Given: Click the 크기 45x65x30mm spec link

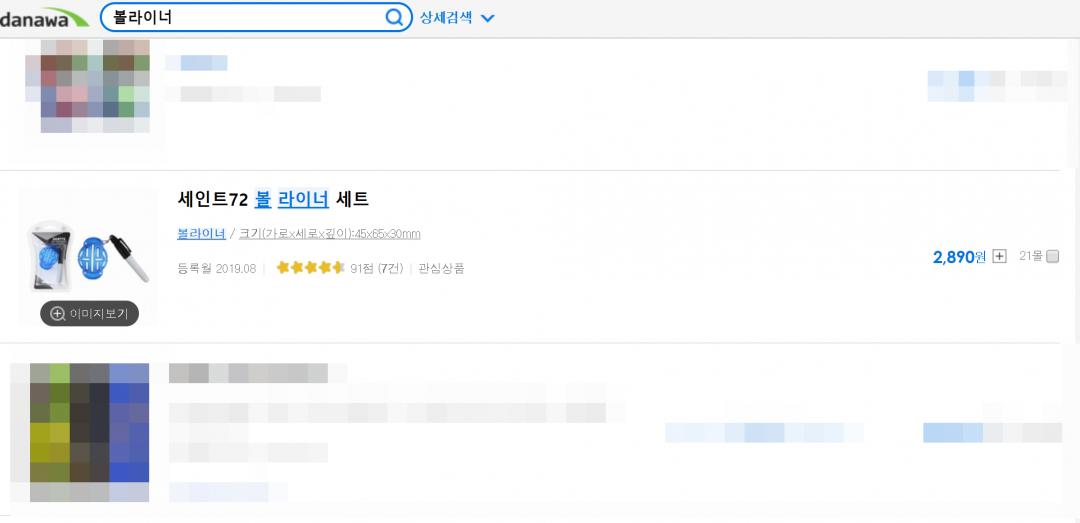Looking at the screenshot, I should pos(329,234).
